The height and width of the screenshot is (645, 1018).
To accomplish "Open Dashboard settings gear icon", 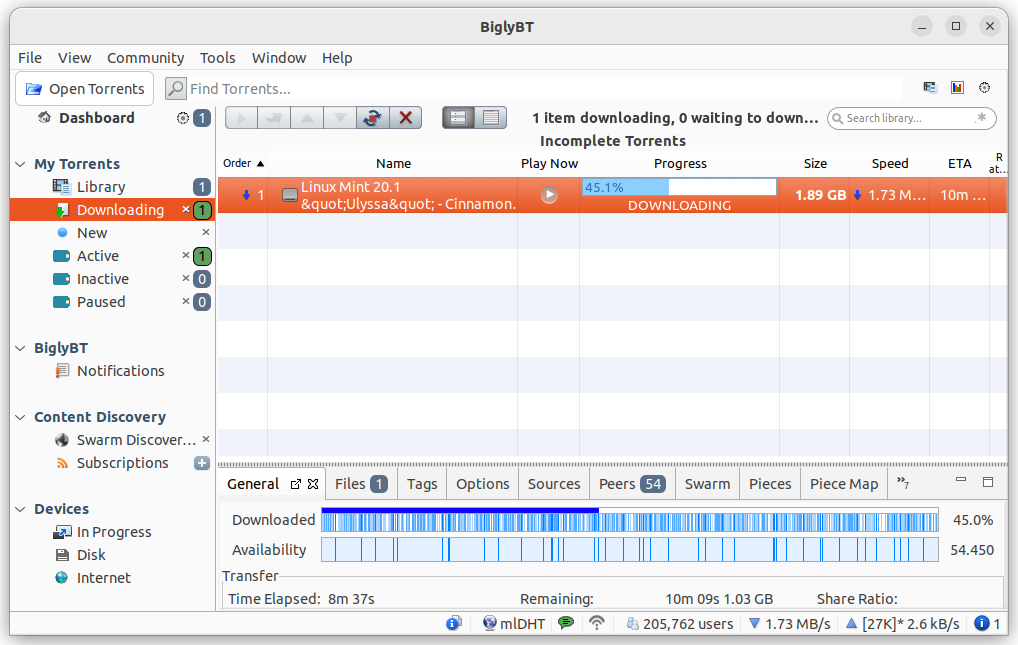I will click(x=183, y=118).
